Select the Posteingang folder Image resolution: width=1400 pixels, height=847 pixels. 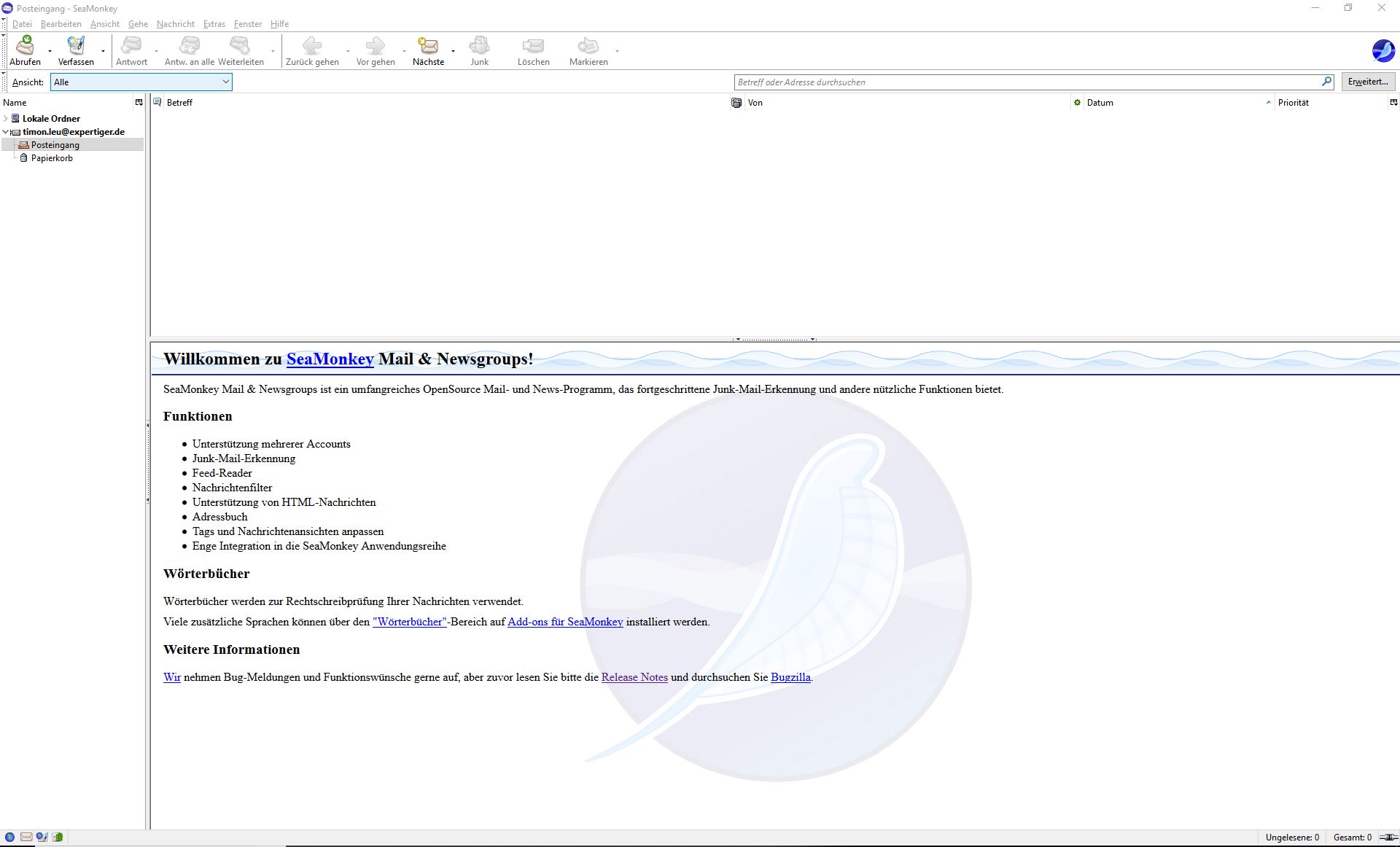tap(72, 145)
